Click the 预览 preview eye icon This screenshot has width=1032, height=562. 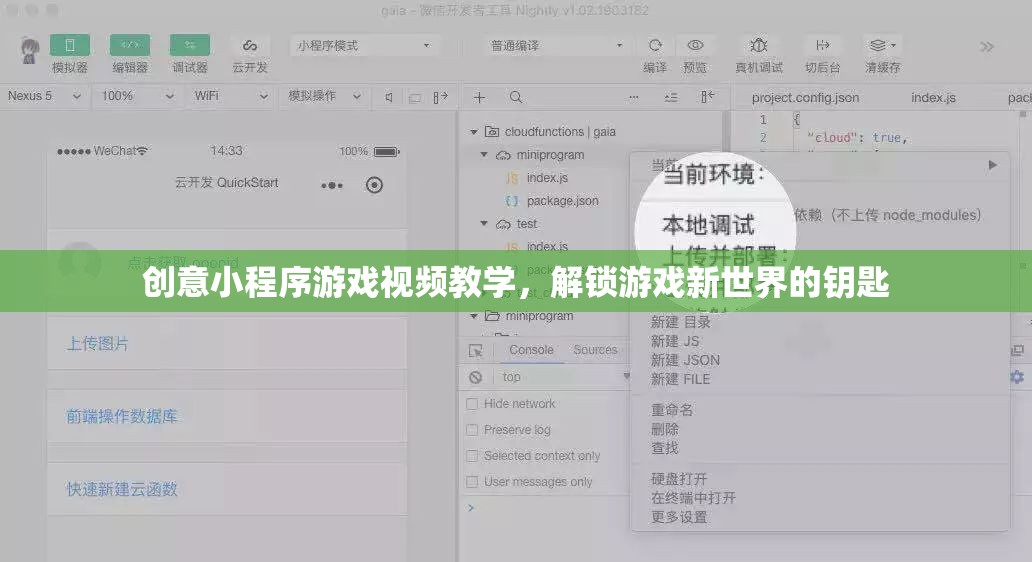click(x=695, y=45)
